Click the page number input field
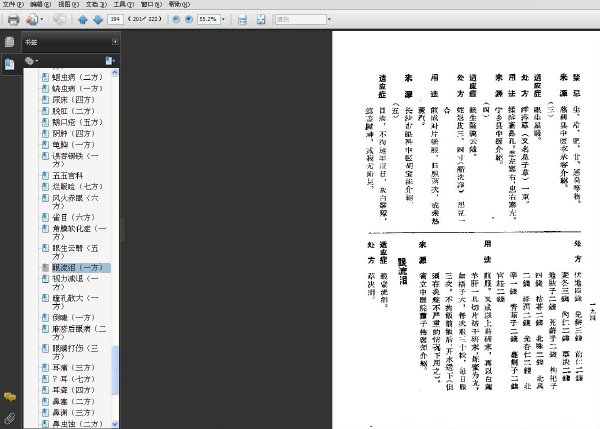This screenshot has width=600, height=429. pos(115,19)
